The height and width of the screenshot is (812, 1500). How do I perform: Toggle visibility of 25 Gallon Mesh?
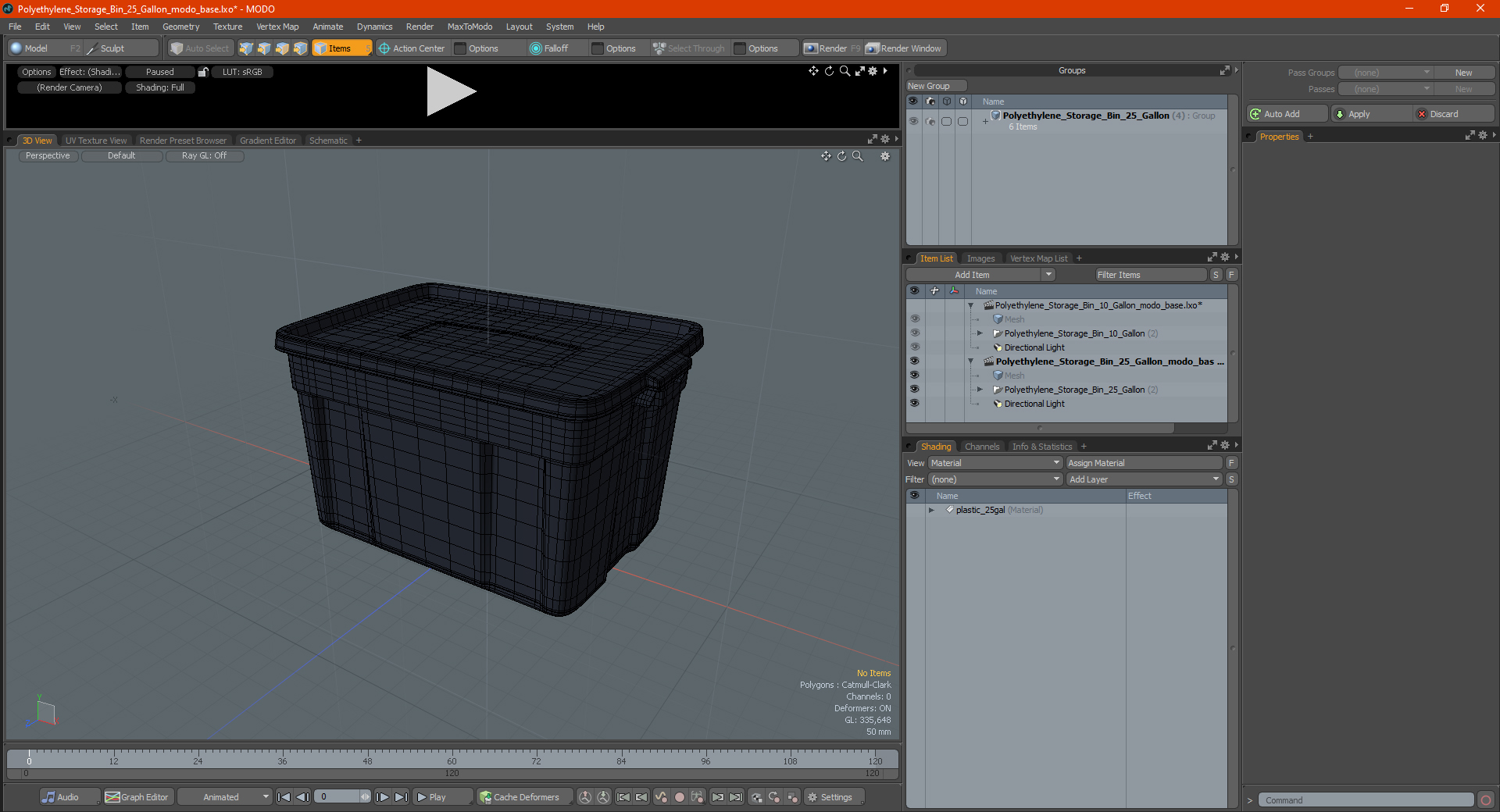[914, 376]
